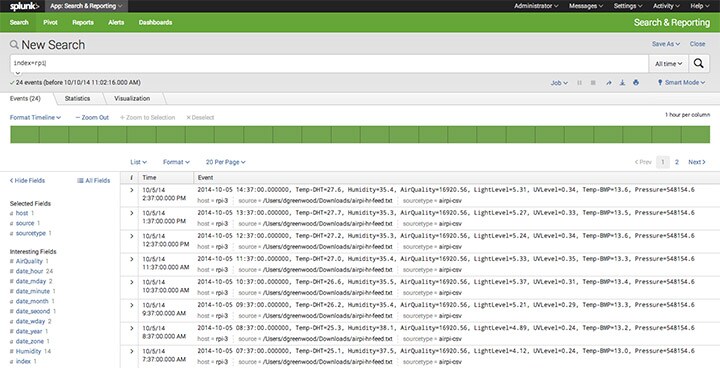Select the first timeline column bar
This screenshot has height=368, width=720.
pos(25,135)
